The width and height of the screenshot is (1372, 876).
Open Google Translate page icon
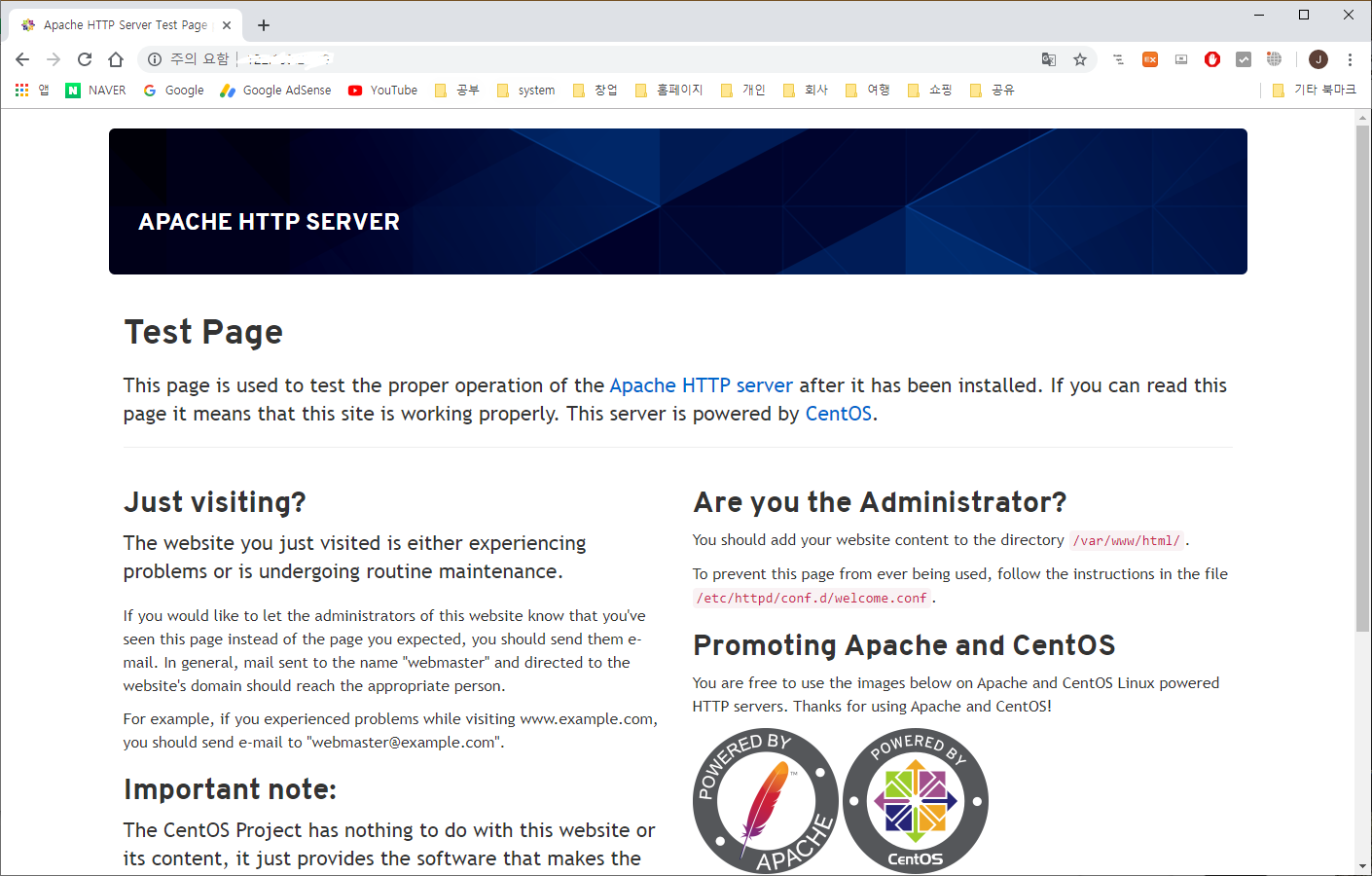pyautogui.click(x=1049, y=59)
